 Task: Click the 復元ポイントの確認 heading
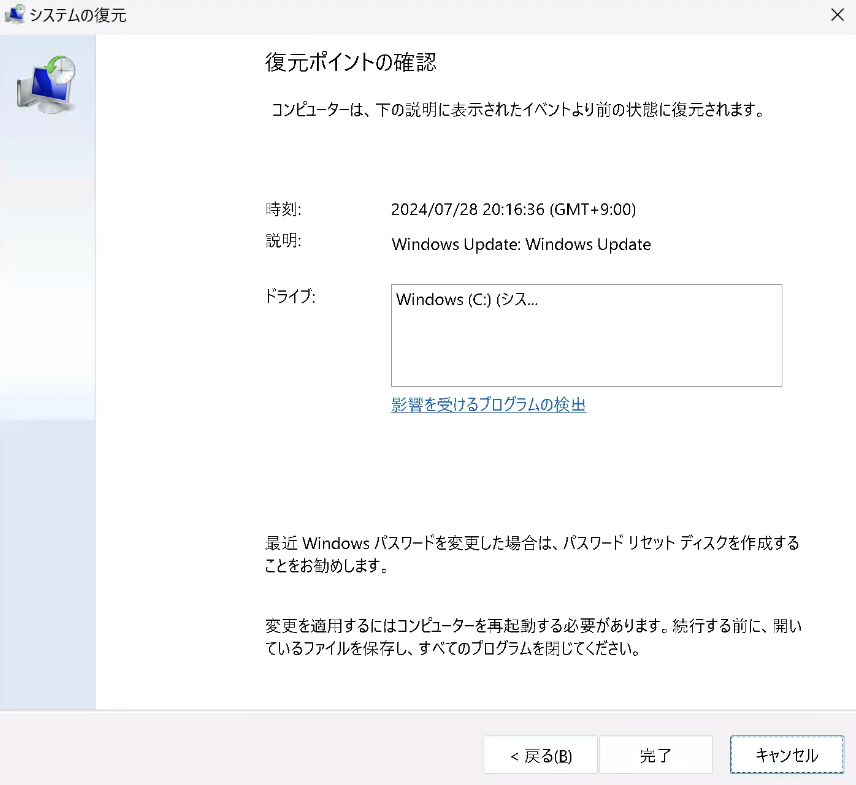[x=350, y=62]
